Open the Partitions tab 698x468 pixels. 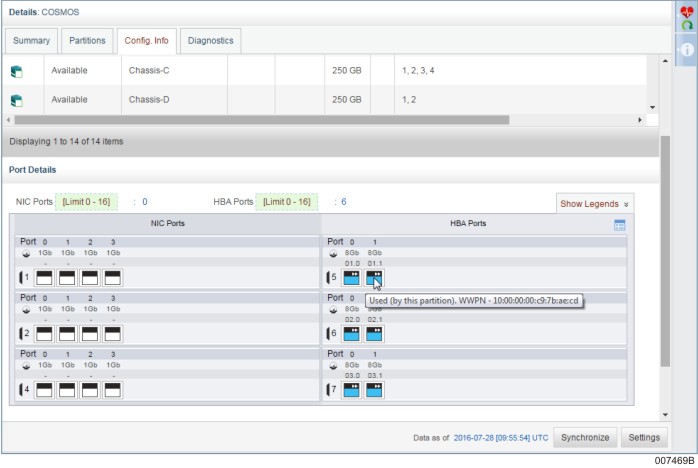coord(86,41)
